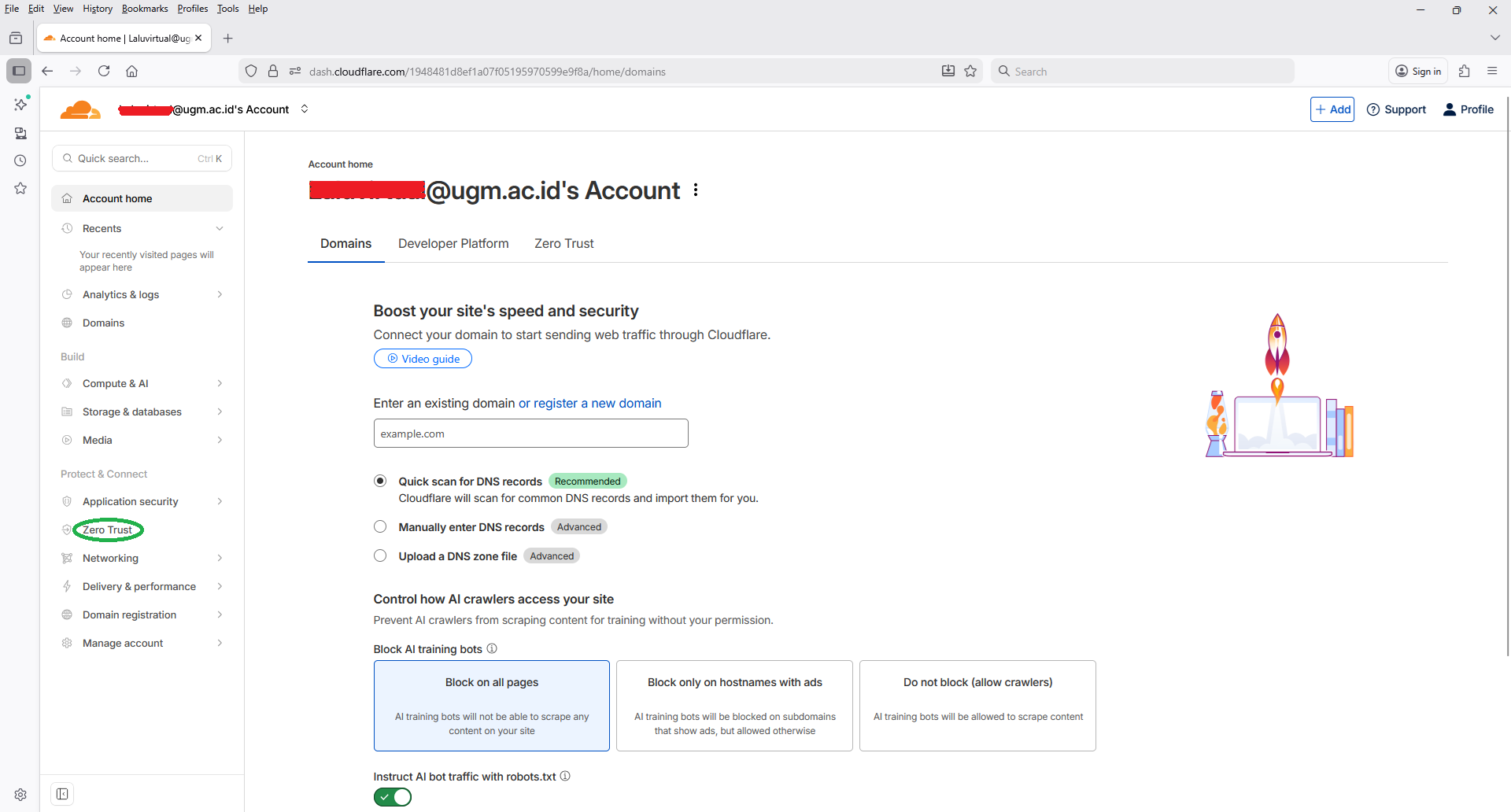Viewport: 1511px width, 812px height.
Task: Open the Zero Trust tab
Action: 563,244
